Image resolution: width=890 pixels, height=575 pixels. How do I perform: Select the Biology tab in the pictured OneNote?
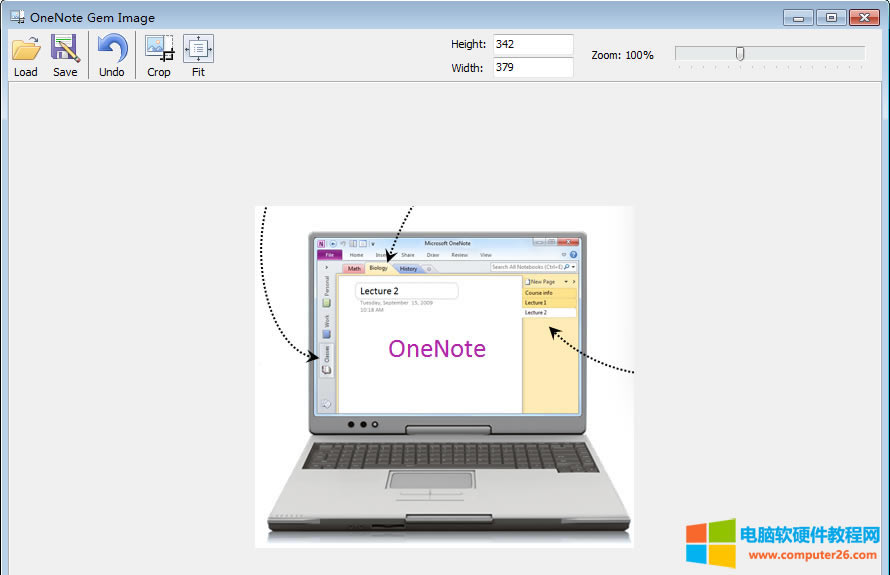click(x=378, y=268)
